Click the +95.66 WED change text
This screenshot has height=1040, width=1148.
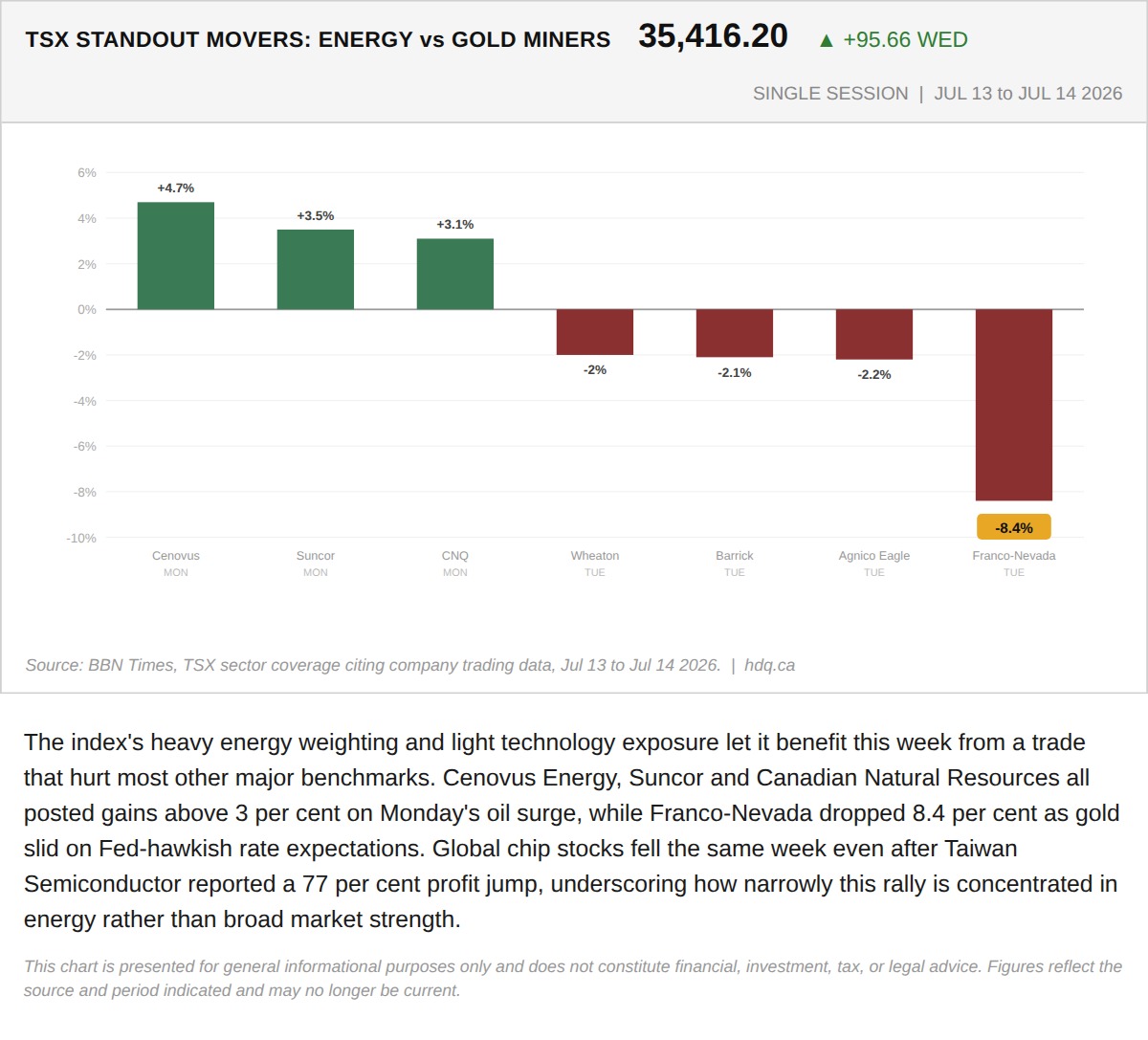click(x=905, y=40)
